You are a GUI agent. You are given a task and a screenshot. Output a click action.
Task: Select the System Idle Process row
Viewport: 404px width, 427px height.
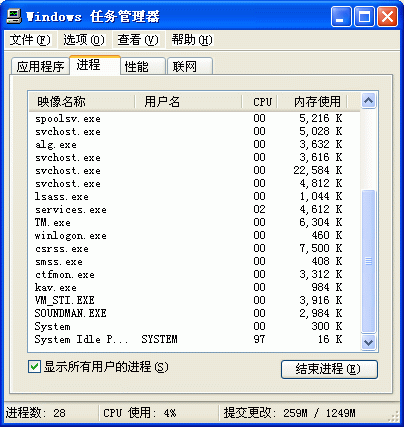coord(194,339)
